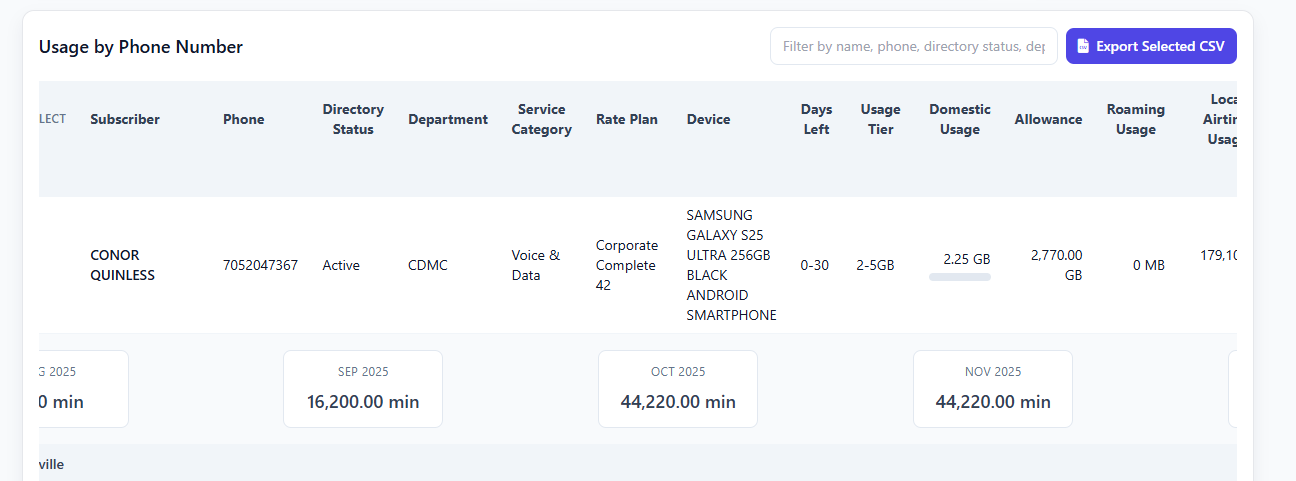
Task: Sort by the Phone column header
Action: [x=243, y=119]
